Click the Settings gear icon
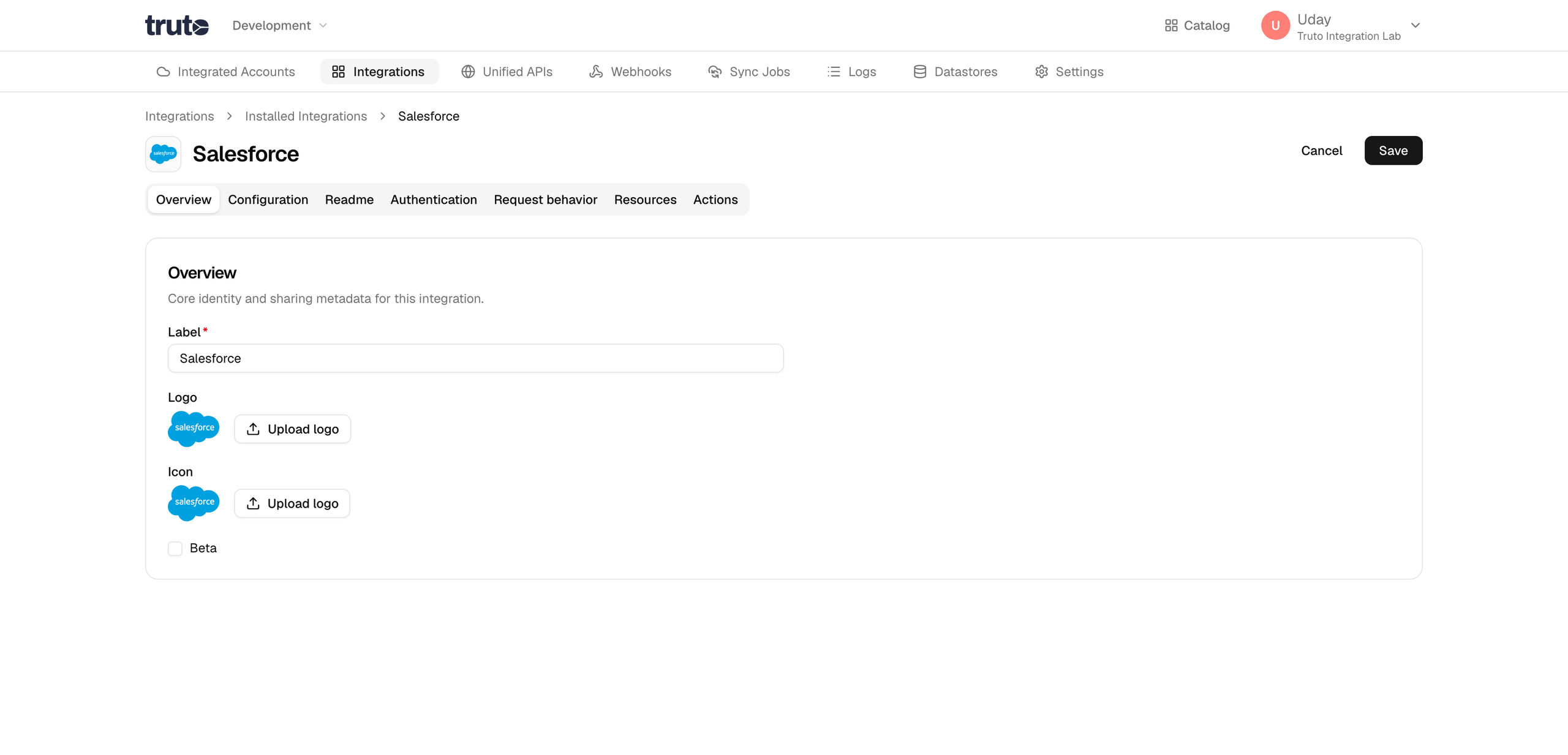This screenshot has height=755, width=1568. [x=1041, y=72]
